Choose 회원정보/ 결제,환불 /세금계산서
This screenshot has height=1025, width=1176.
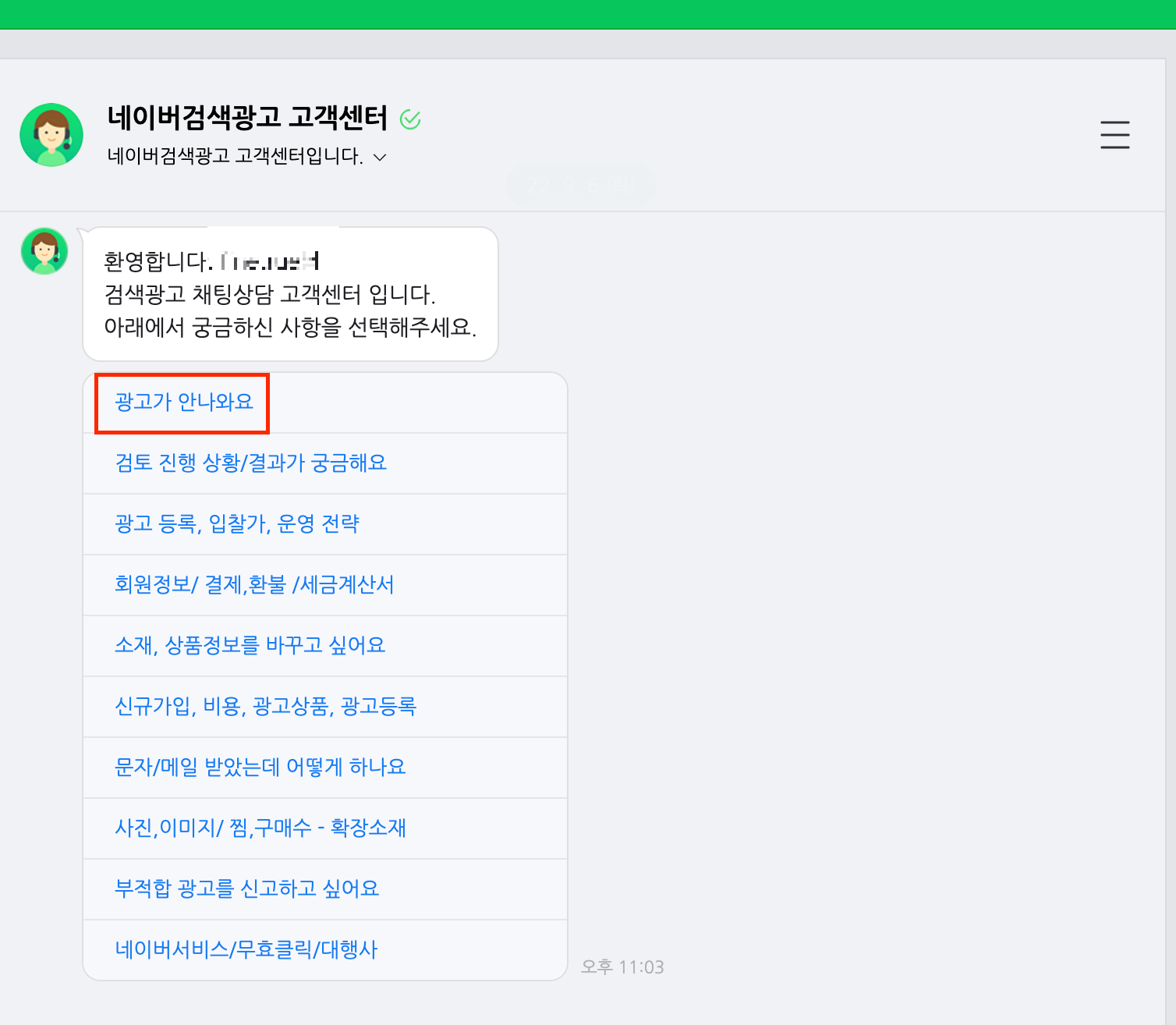point(325,585)
